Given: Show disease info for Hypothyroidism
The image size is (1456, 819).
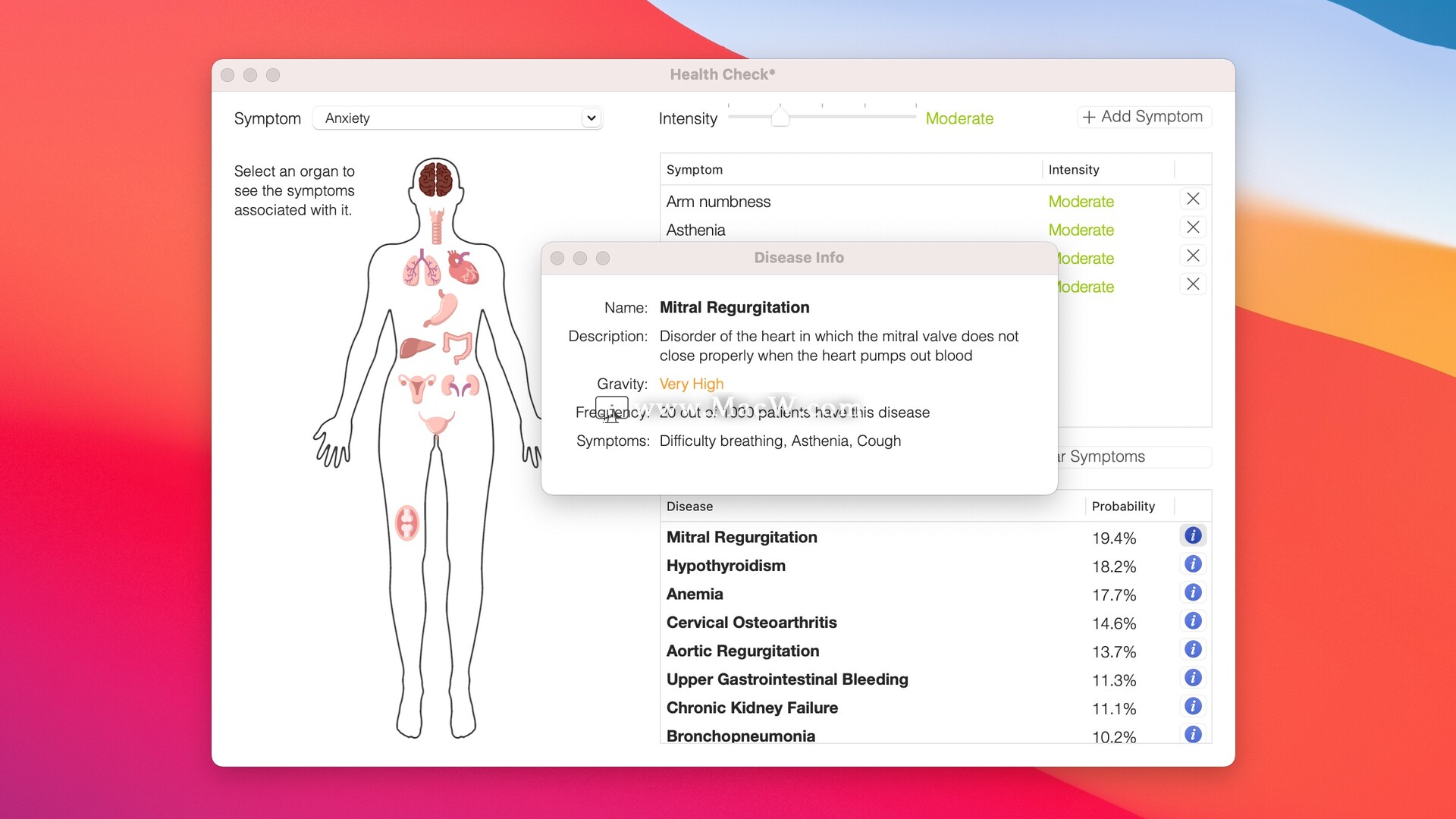Looking at the screenshot, I should (x=1193, y=564).
